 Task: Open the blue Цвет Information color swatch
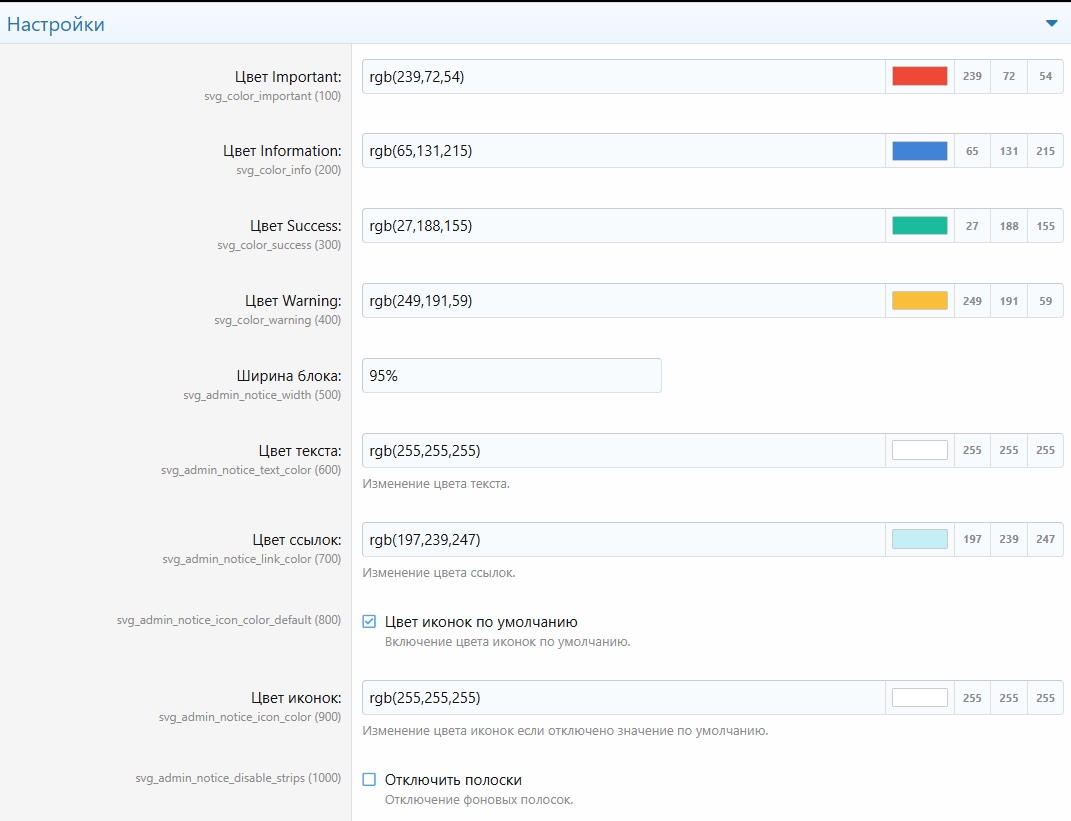click(919, 151)
